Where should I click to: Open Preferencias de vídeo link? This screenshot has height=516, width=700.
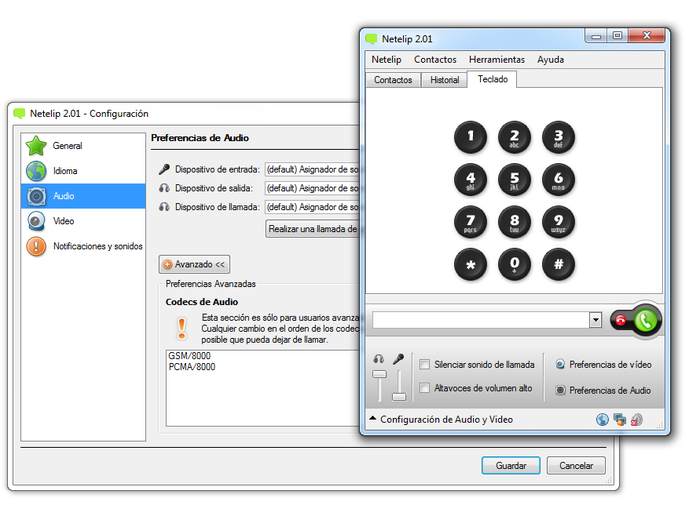point(604,365)
